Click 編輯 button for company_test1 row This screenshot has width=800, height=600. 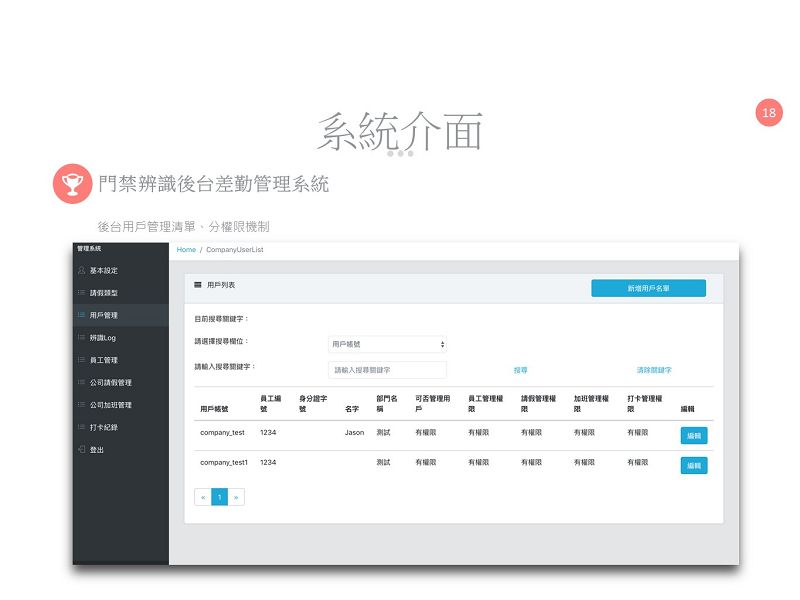[694, 466]
